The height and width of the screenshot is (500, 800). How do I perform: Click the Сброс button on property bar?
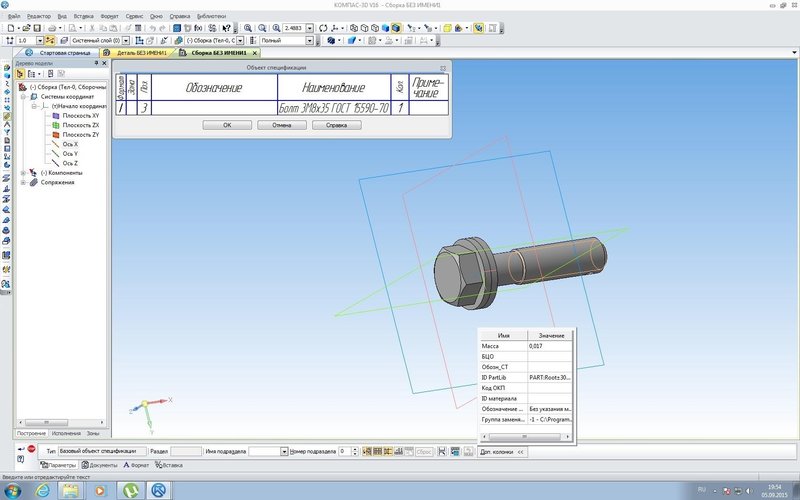(x=424, y=452)
